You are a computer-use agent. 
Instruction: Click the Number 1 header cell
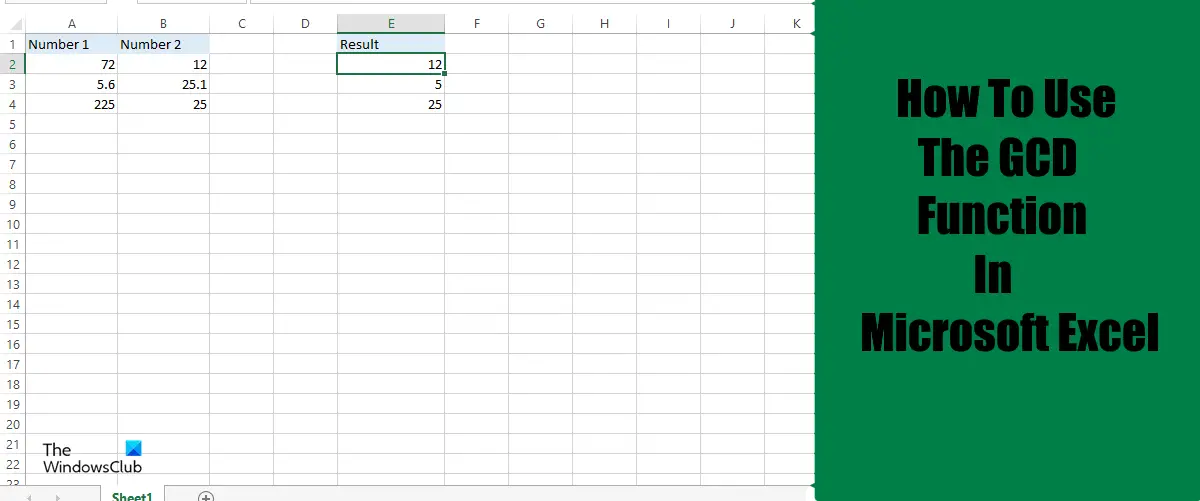pyautogui.click(x=72, y=44)
